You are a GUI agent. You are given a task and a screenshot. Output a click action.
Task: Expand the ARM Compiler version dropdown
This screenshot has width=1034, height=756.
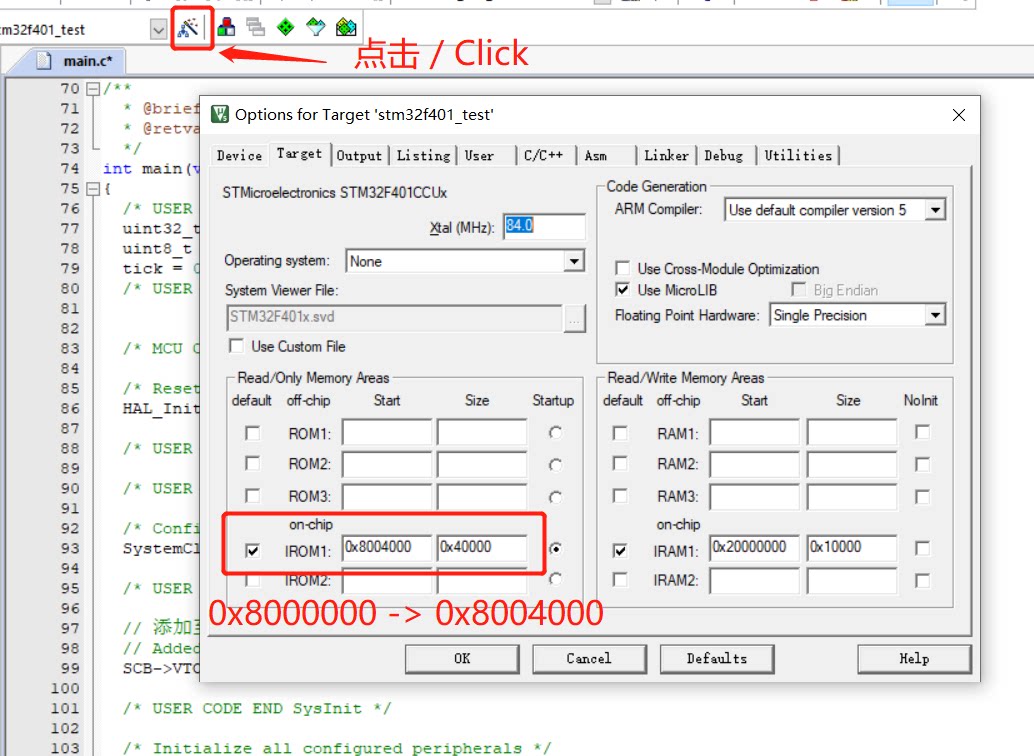point(934,210)
